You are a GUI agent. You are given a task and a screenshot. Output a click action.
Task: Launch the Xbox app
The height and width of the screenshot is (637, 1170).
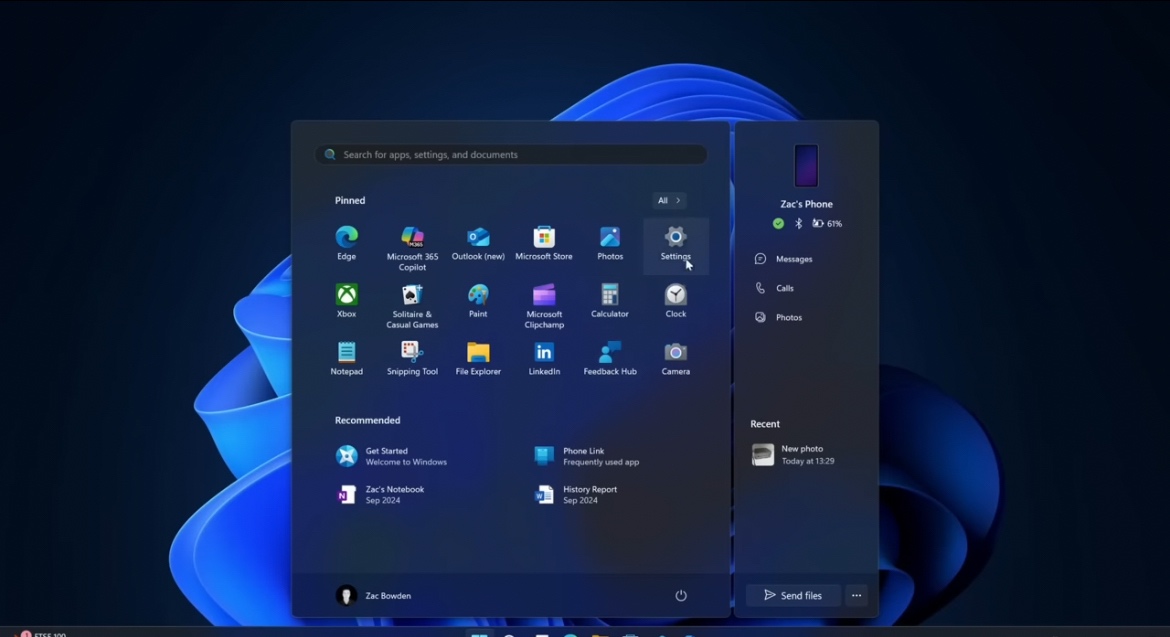[346, 301]
